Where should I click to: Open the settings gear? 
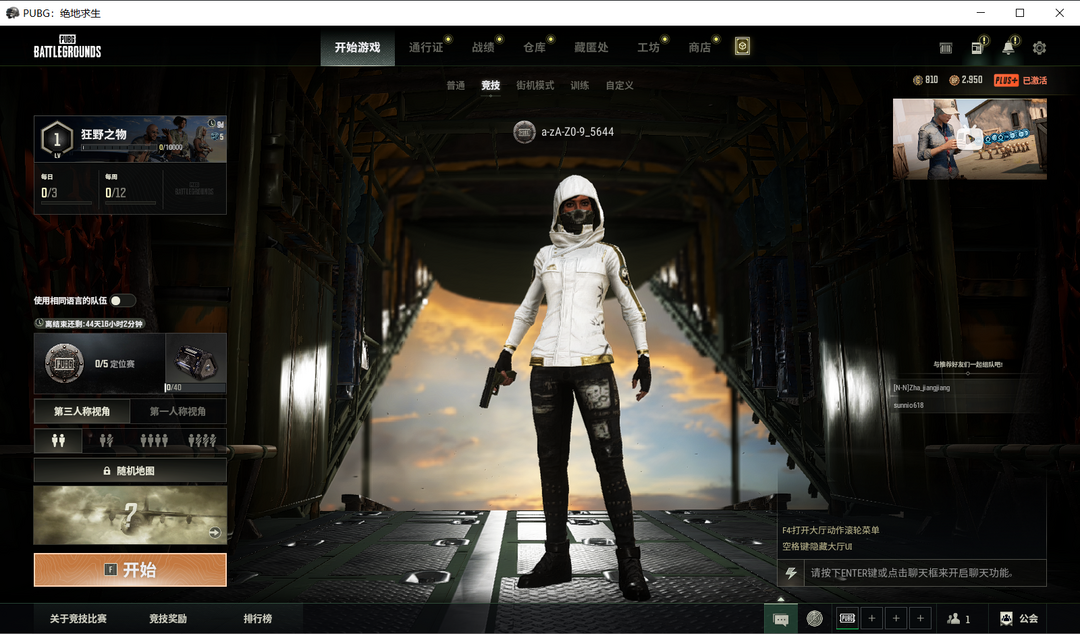(1039, 48)
